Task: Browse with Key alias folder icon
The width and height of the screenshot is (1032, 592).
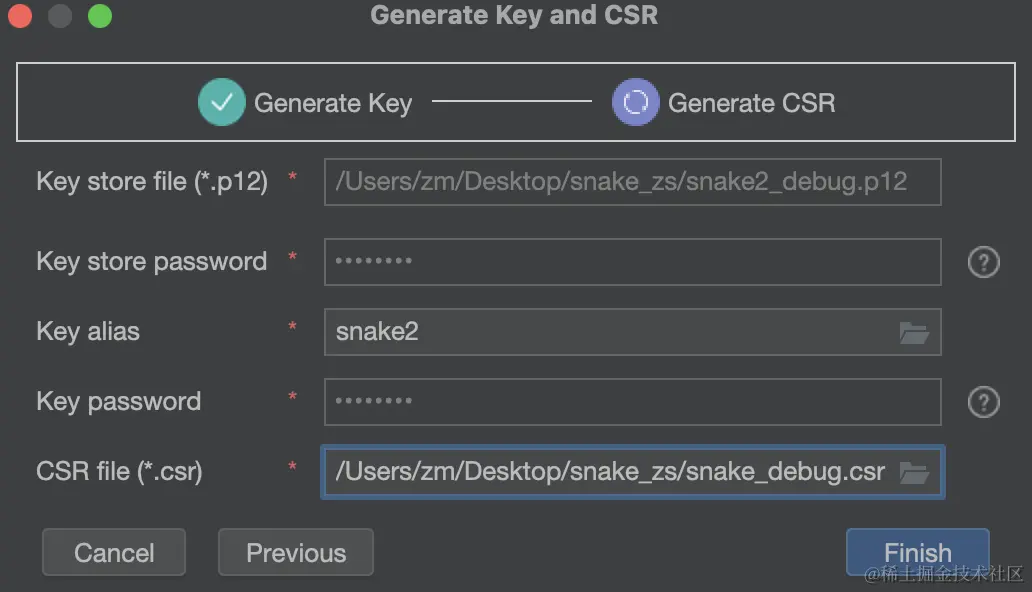Action: click(x=914, y=332)
